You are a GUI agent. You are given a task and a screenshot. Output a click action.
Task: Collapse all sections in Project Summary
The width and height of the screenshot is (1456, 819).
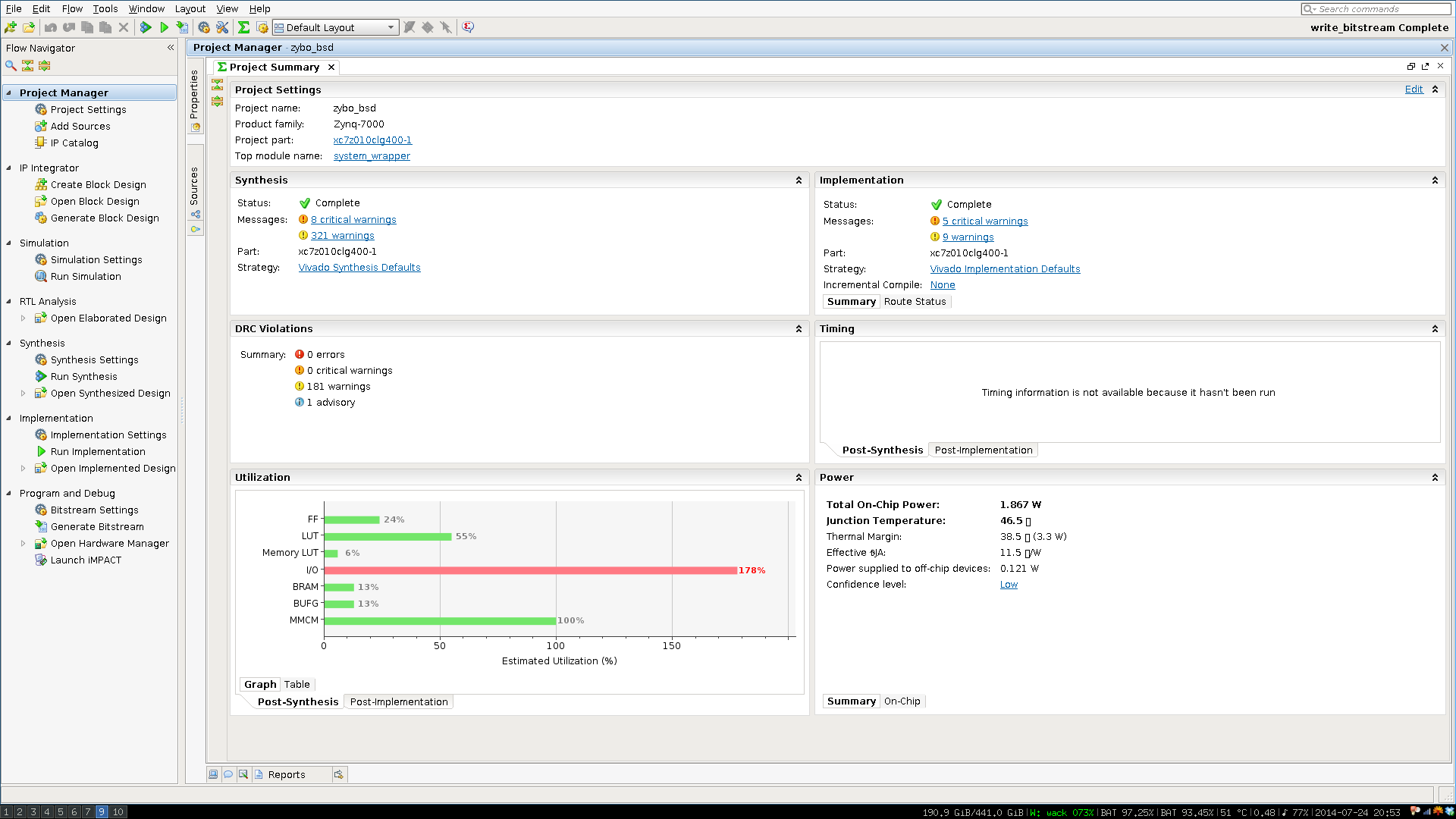tap(218, 85)
